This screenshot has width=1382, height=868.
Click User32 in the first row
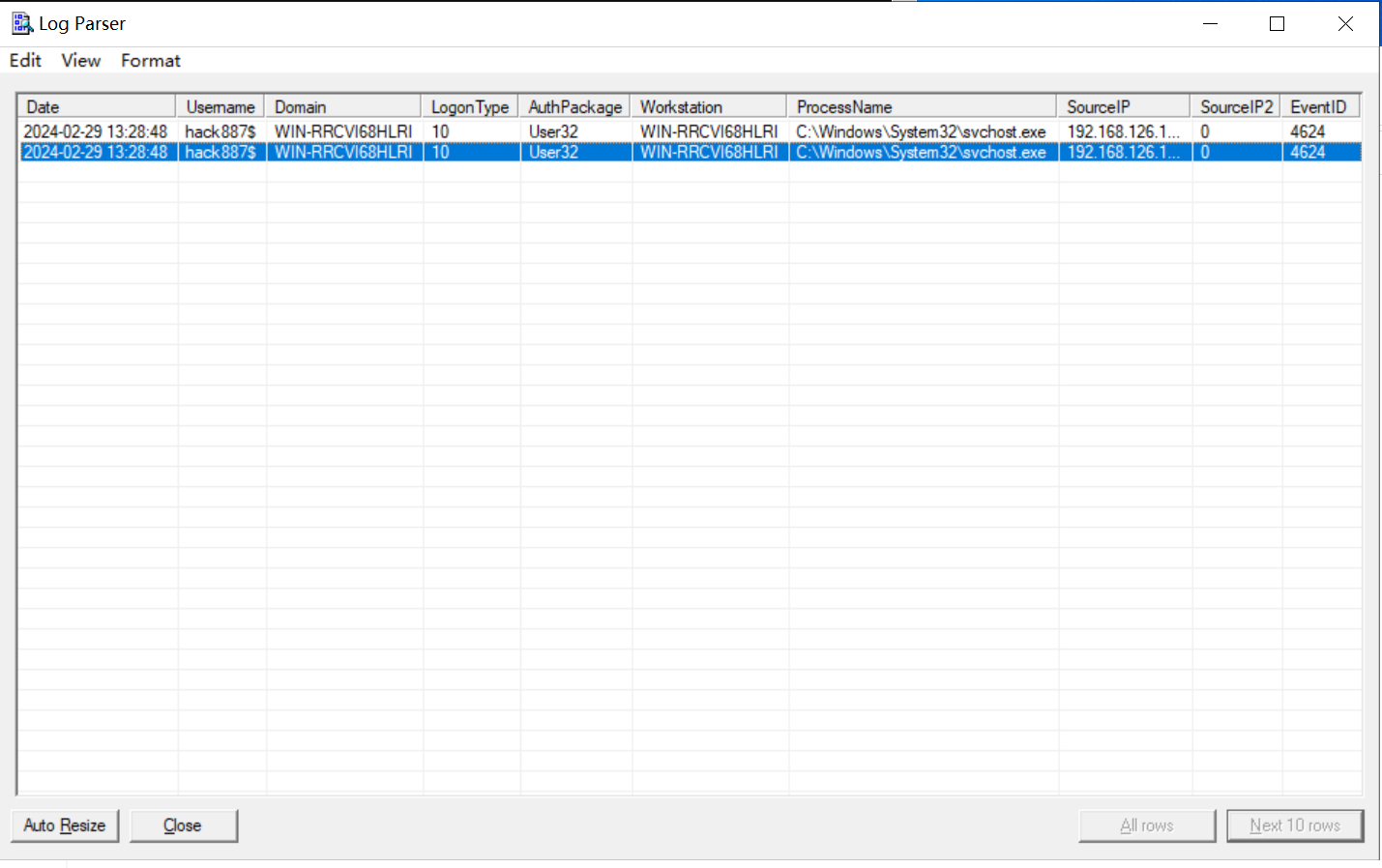click(x=553, y=131)
